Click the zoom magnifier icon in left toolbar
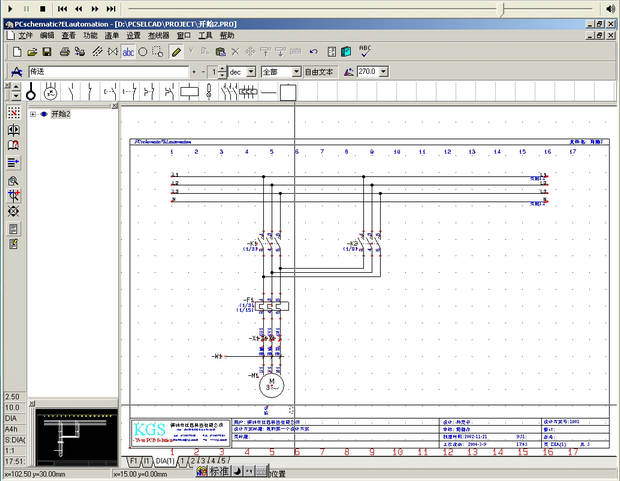This screenshot has height=481, width=620. tap(14, 180)
